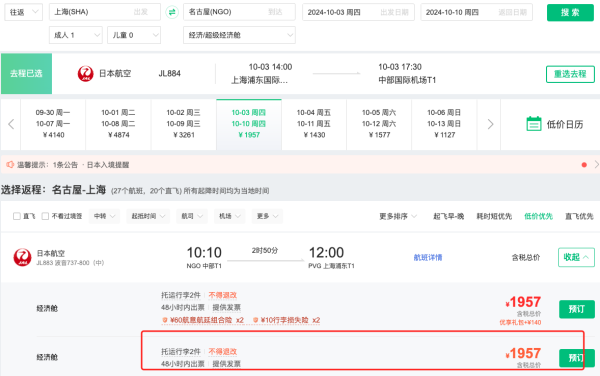Click the shield icon beside ¥60 insurance

pyautogui.click(x=165, y=320)
